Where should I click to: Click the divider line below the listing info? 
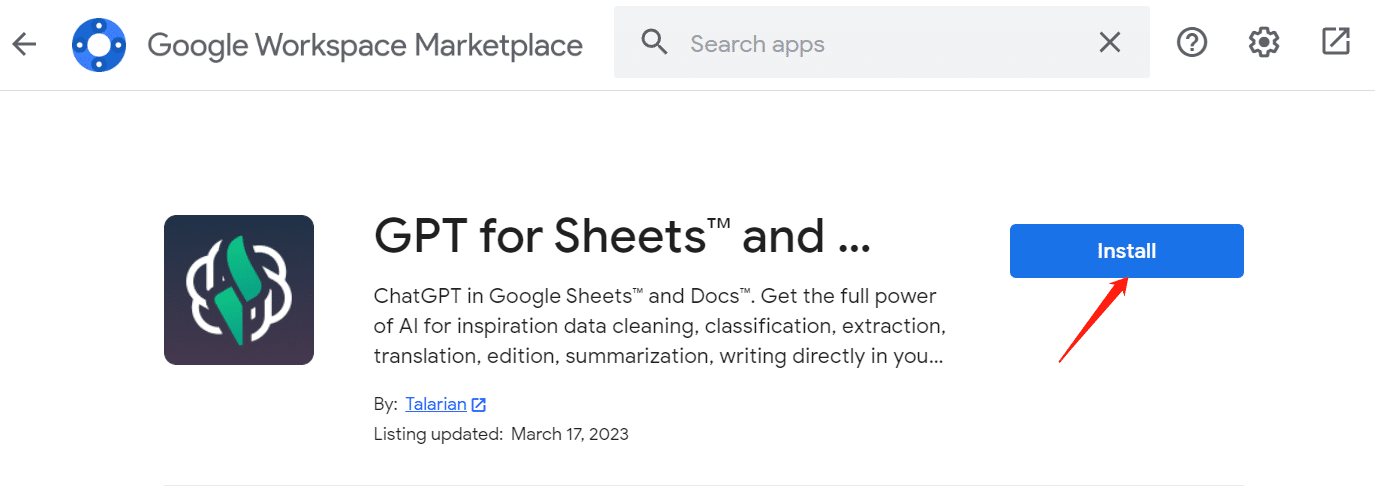click(x=770, y=485)
